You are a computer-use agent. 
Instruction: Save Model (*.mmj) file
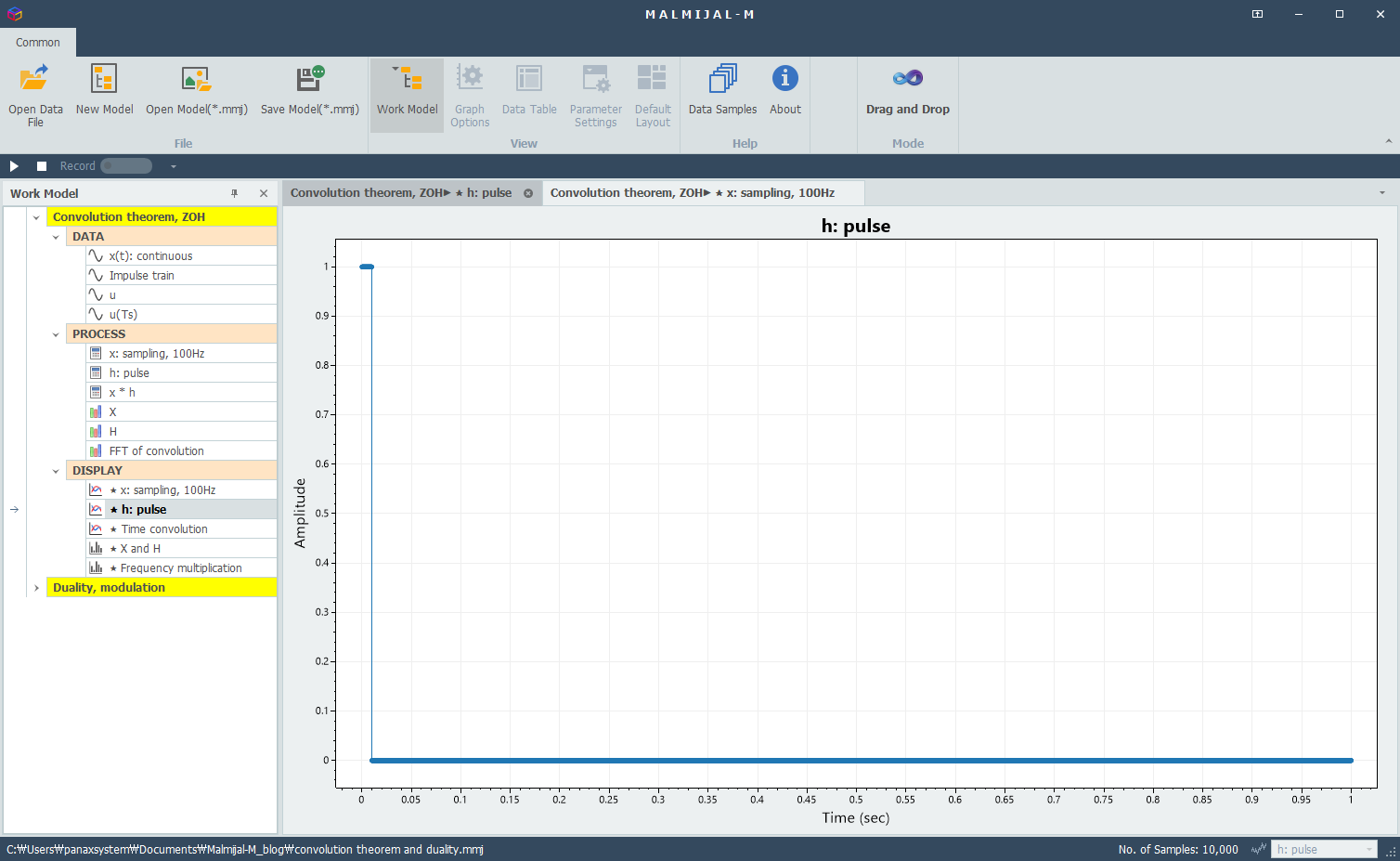(309, 90)
